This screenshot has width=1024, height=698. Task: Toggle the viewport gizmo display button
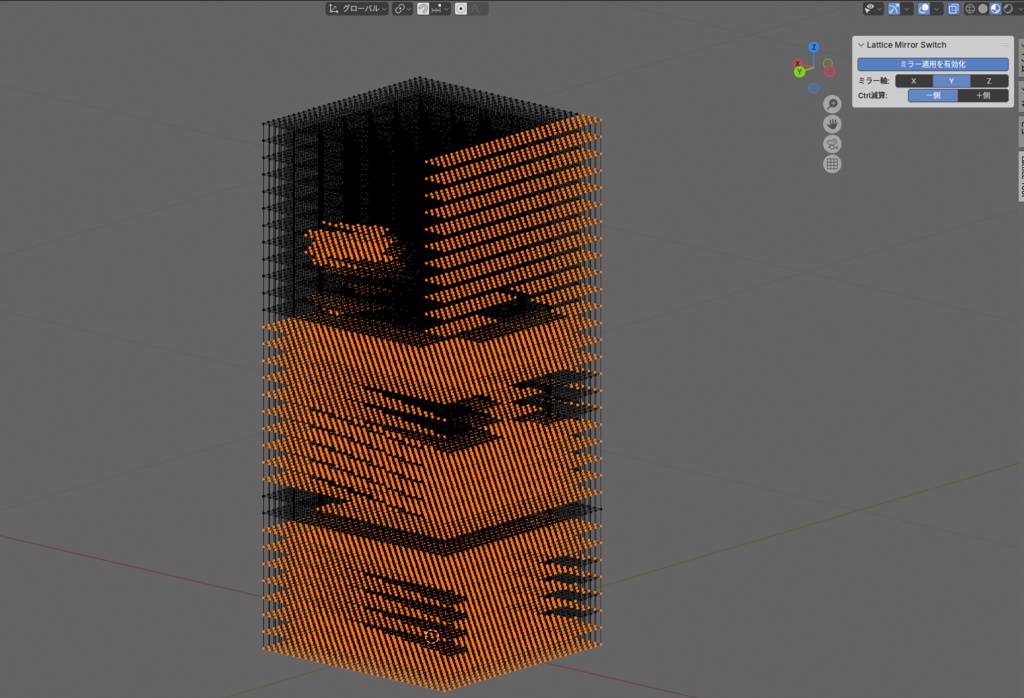[x=894, y=8]
